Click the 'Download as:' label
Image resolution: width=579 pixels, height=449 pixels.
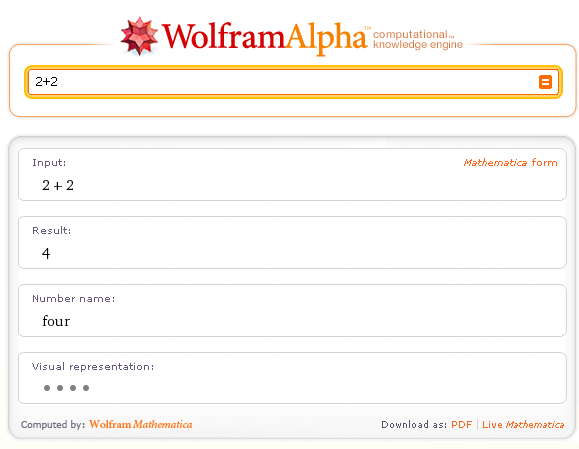[414, 425]
